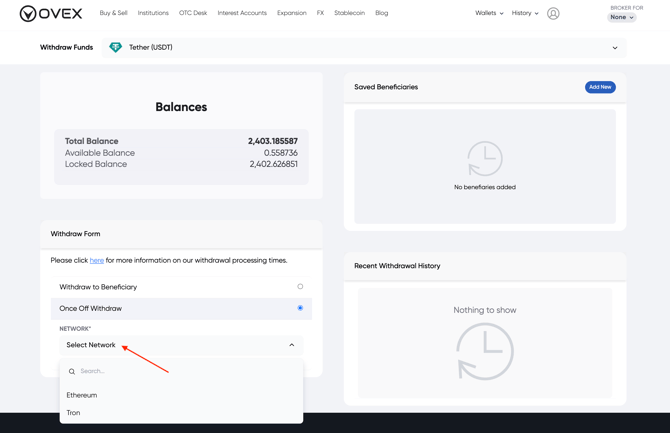The image size is (670, 433).
Task: Follow the 'here' processing times link
Action: point(97,261)
